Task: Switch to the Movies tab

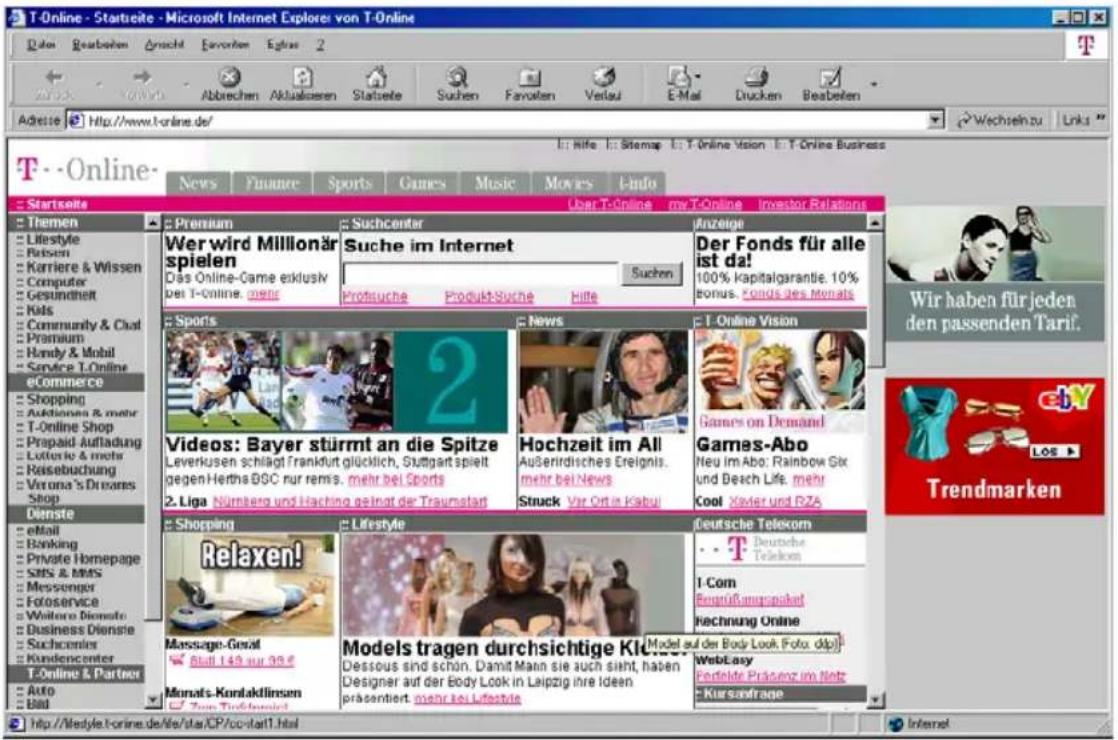Action: click(x=568, y=184)
